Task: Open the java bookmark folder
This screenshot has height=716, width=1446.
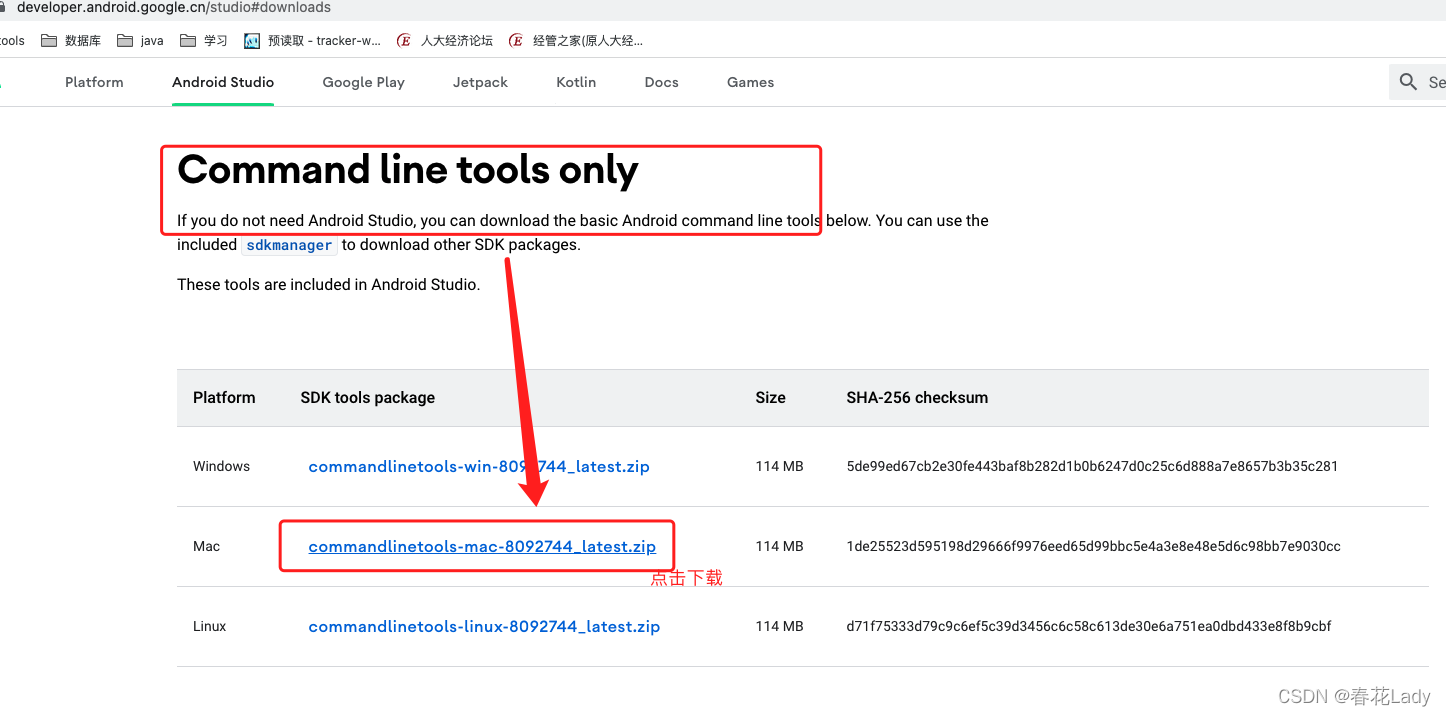Action: 140,41
